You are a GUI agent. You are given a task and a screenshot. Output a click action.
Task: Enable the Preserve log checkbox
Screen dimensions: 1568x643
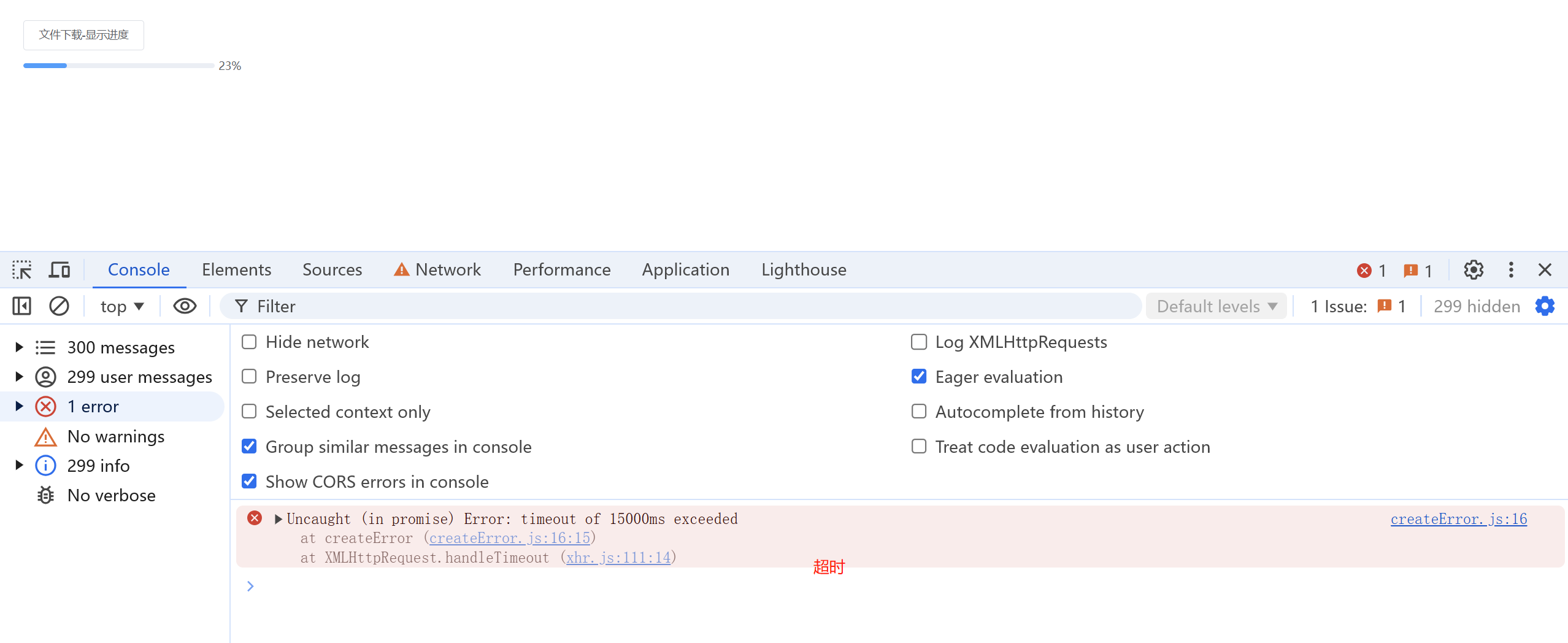[x=249, y=377]
